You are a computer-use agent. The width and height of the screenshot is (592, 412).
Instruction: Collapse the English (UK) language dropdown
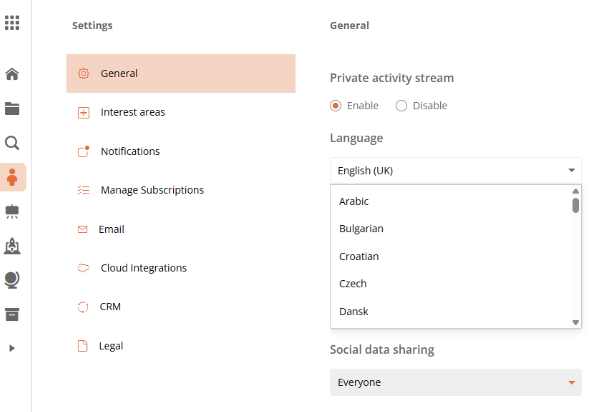(456, 171)
